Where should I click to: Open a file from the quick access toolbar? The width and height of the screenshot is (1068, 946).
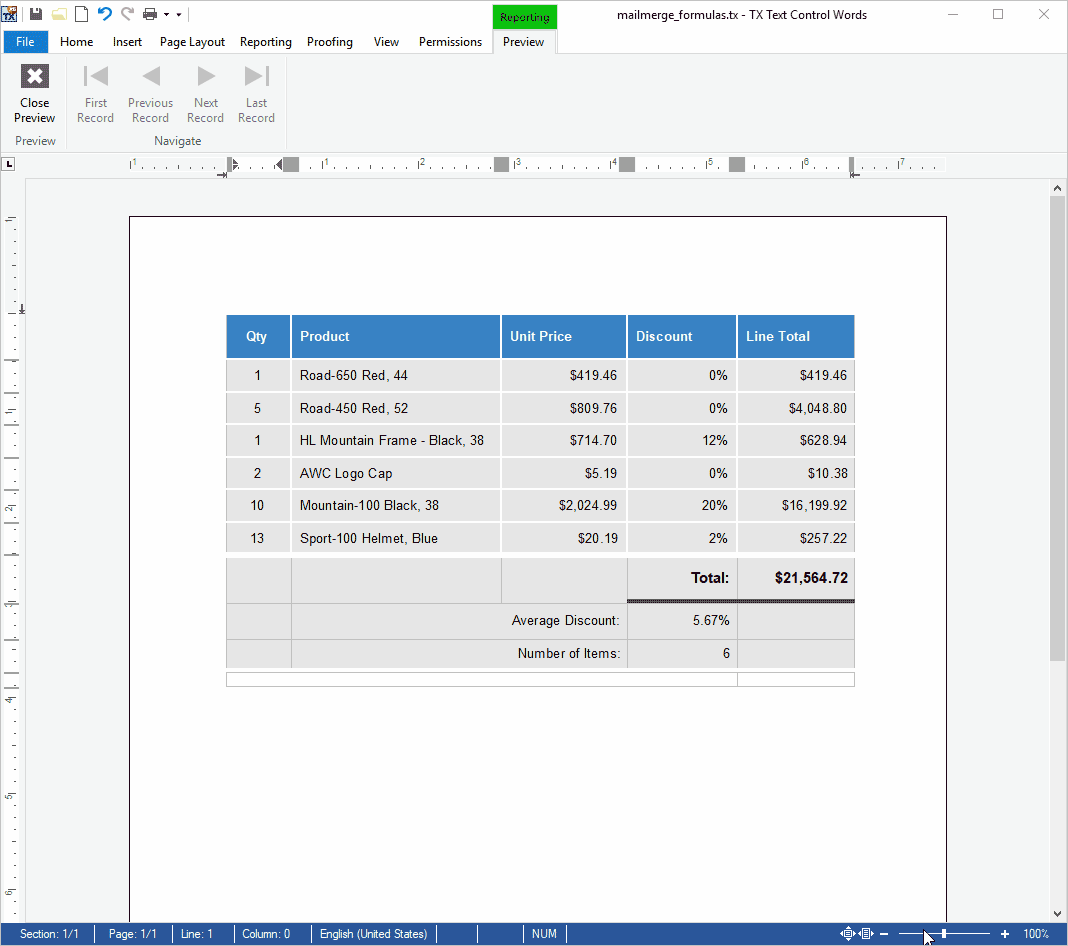click(58, 15)
